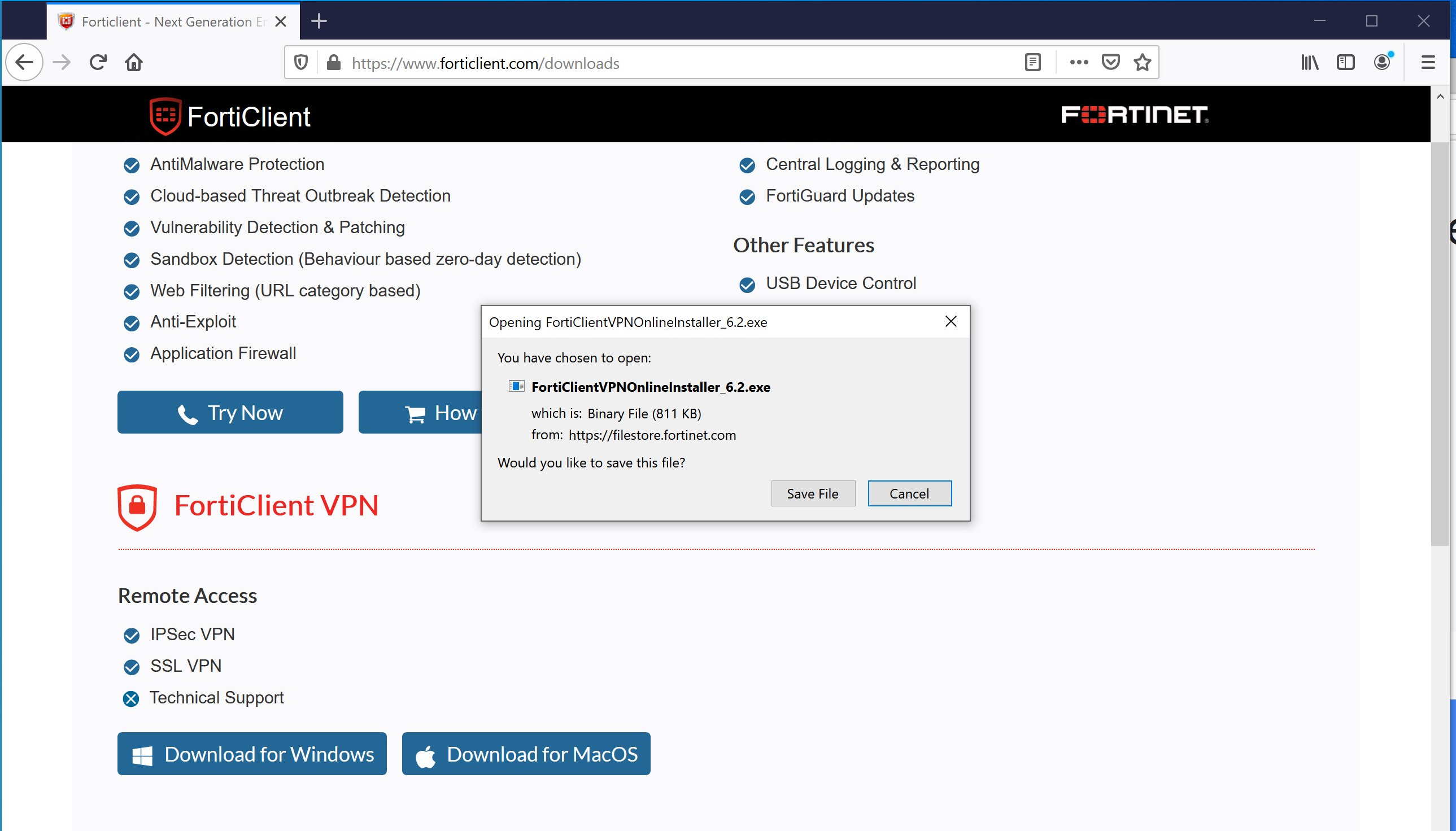This screenshot has width=1456, height=831.
Task: Click the IPSec VPN checkmark icon
Action: pos(132,635)
